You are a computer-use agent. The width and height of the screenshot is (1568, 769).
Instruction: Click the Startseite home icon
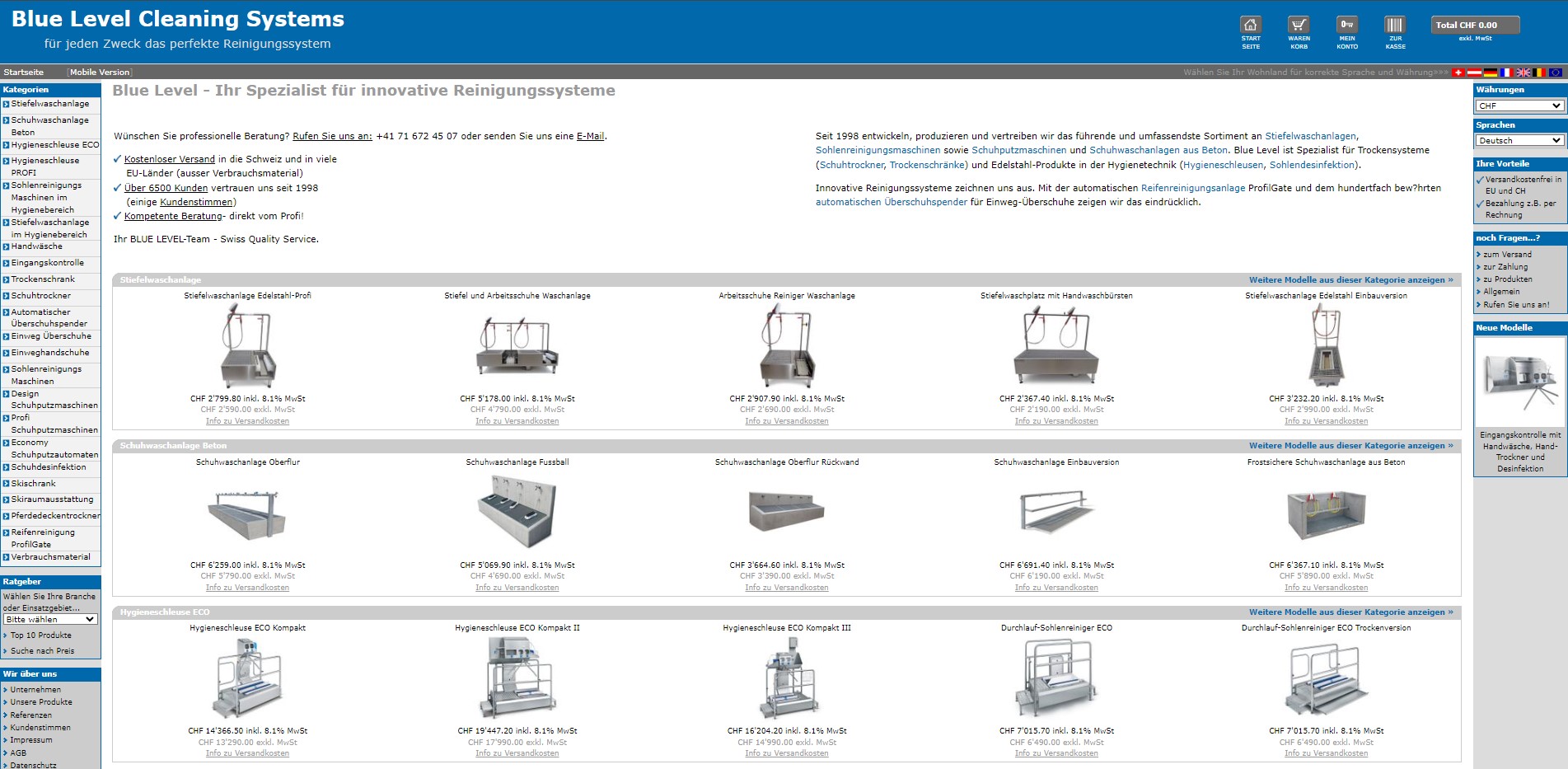coord(1251,26)
